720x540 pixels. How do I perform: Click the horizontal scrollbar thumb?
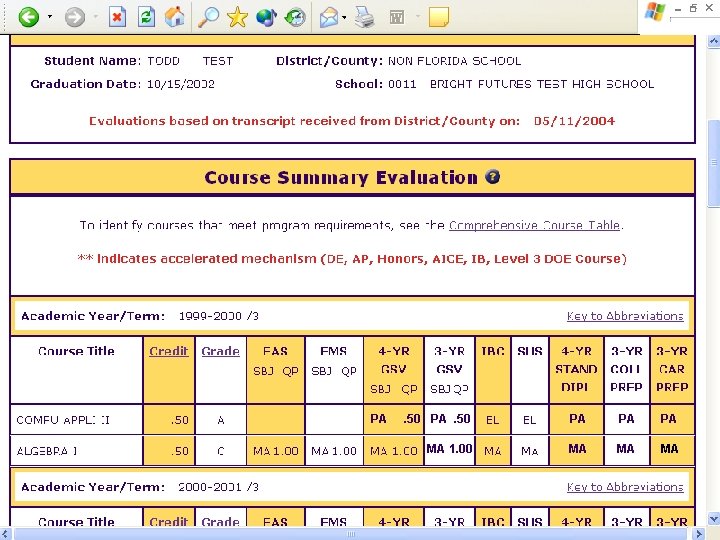[351, 534]
